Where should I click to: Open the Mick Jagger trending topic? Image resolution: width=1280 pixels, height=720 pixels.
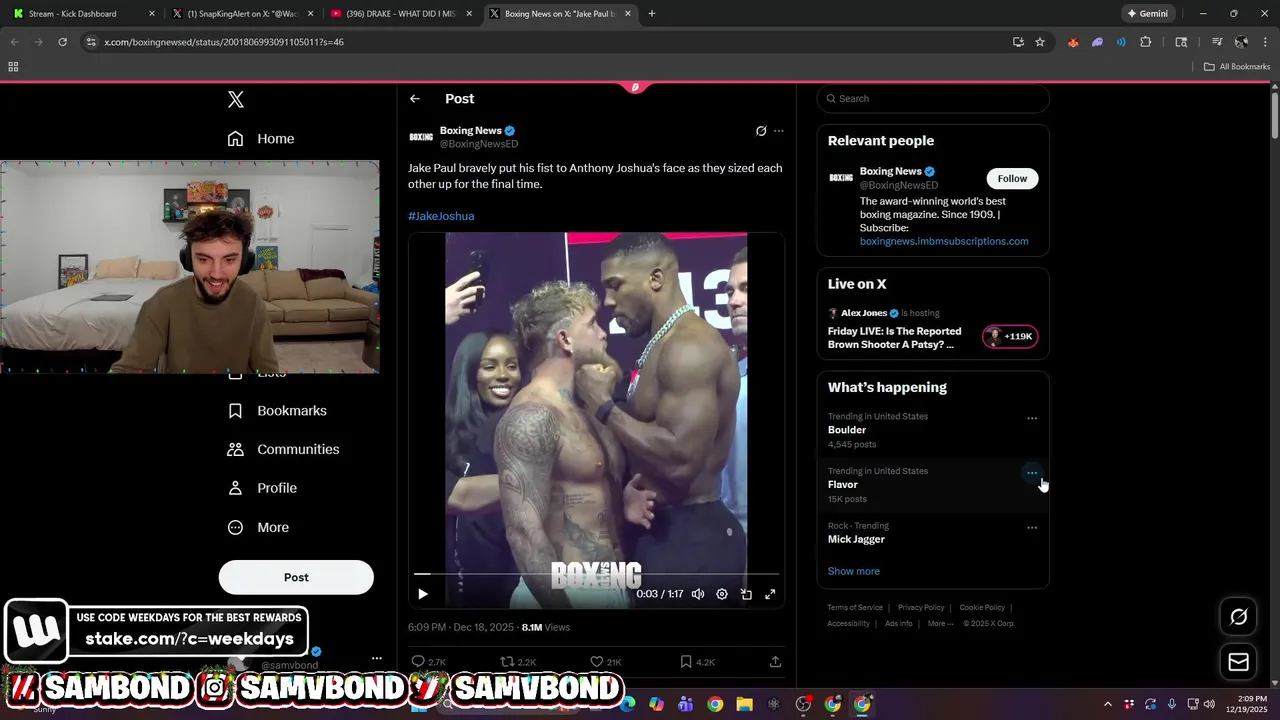[856, 539]
